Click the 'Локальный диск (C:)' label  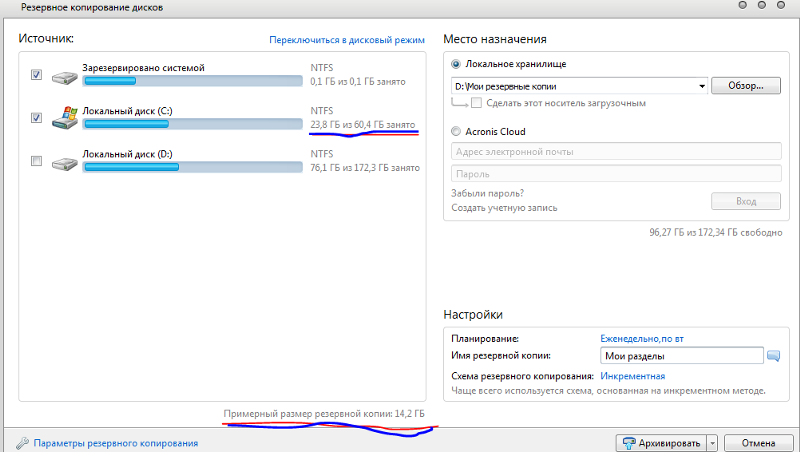click(128, 111)
